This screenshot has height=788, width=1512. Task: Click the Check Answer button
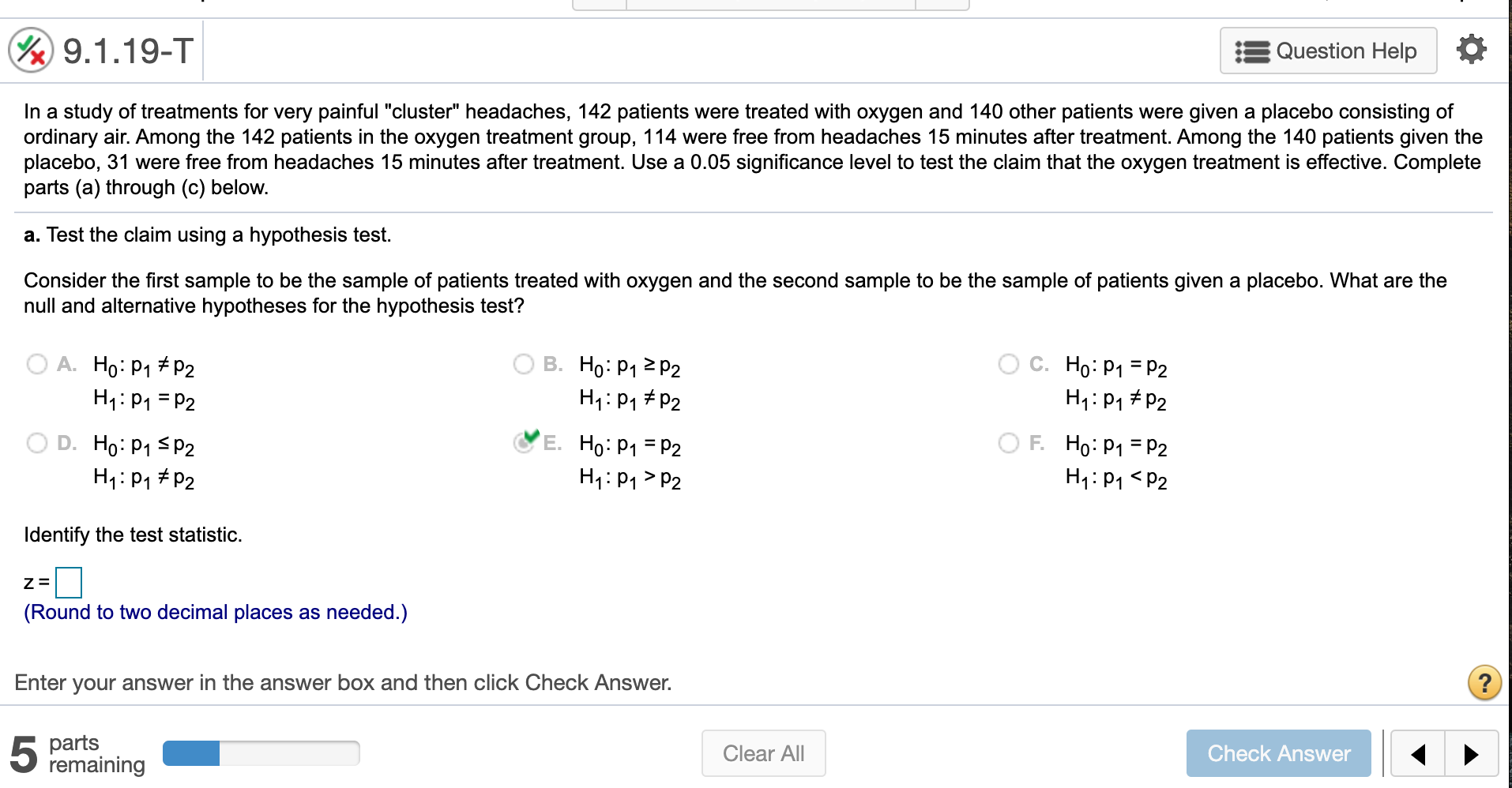[x=1278, y=752]
